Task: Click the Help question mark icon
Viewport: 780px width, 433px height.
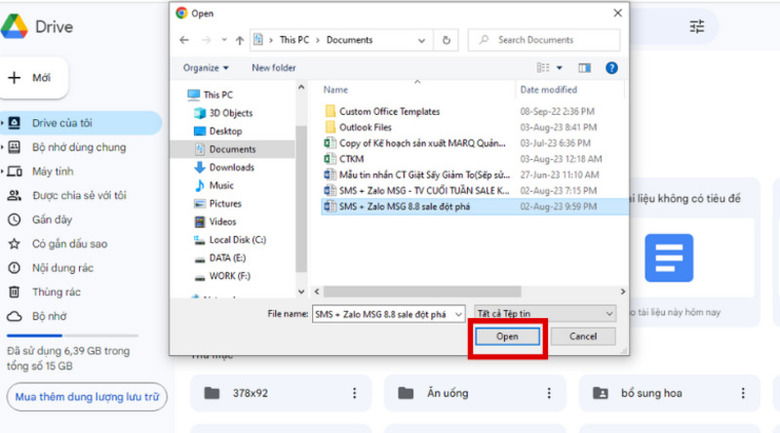Action: (611, 68)
